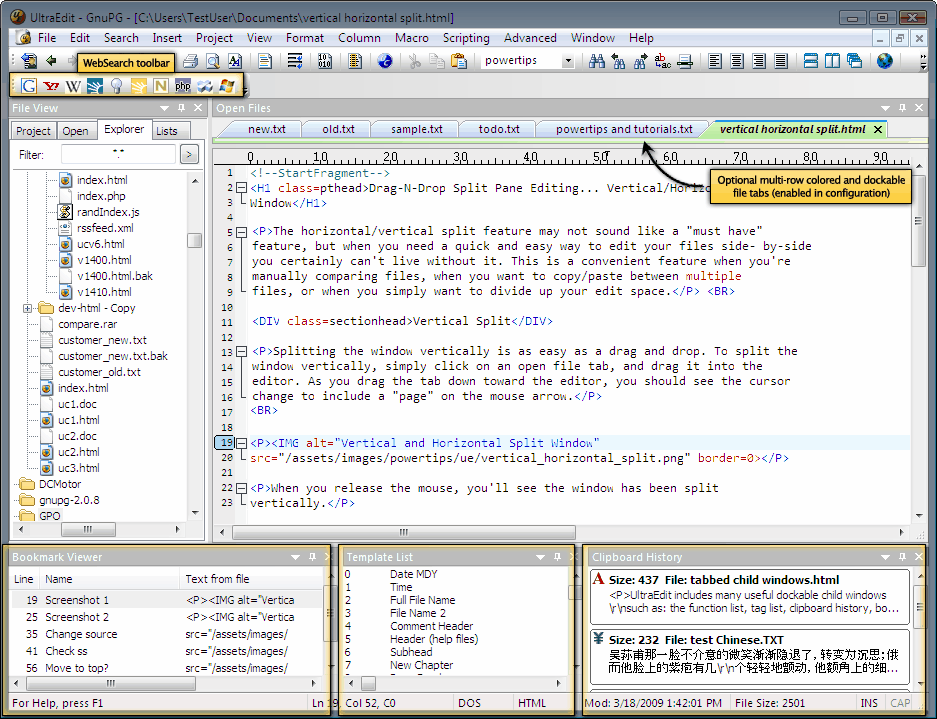Screen dimensions: 937x719
Task: Switch to the todo.txt file tab
Action: pos(498,129)
